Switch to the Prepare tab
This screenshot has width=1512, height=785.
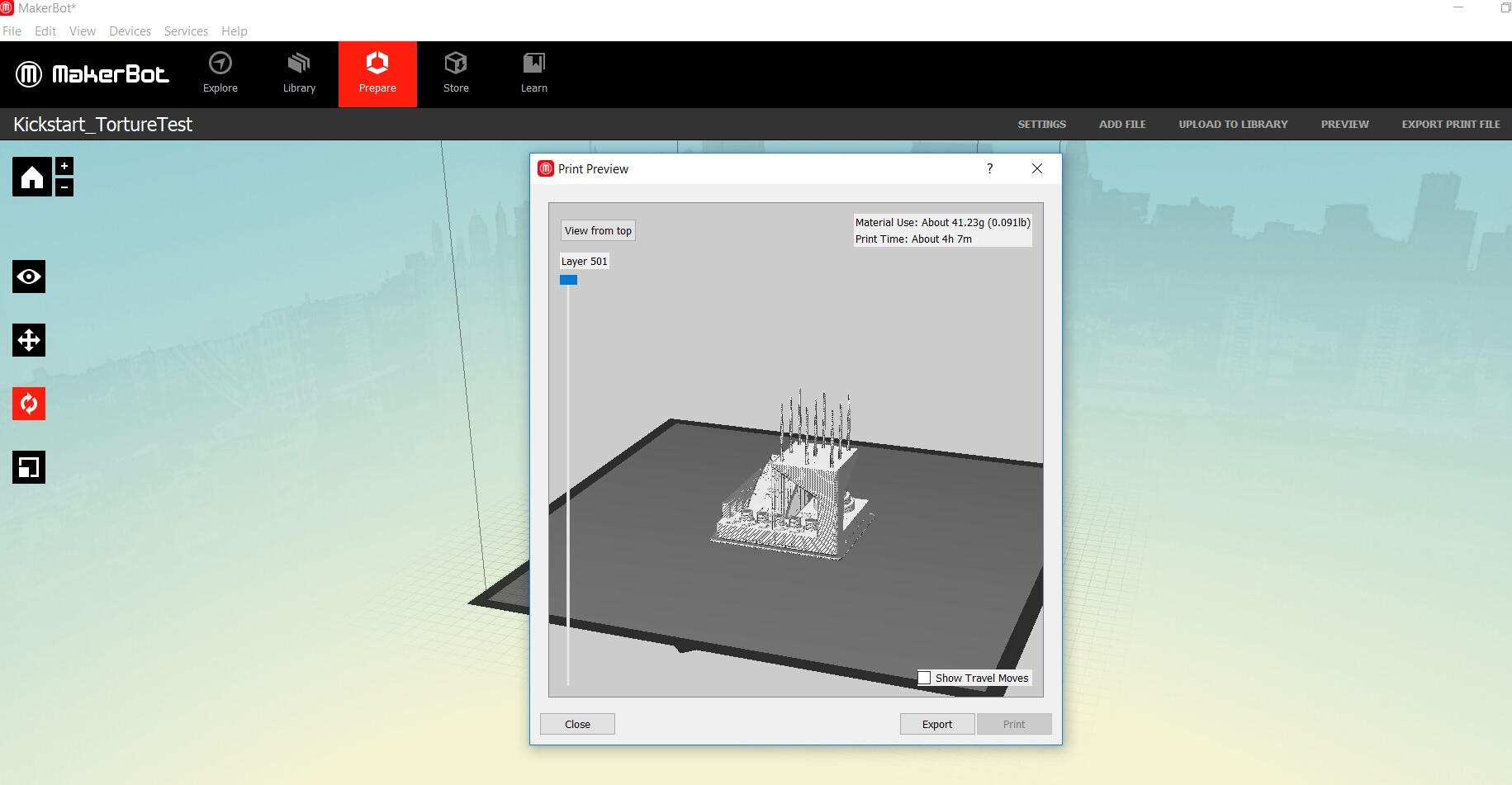[377, 73]
